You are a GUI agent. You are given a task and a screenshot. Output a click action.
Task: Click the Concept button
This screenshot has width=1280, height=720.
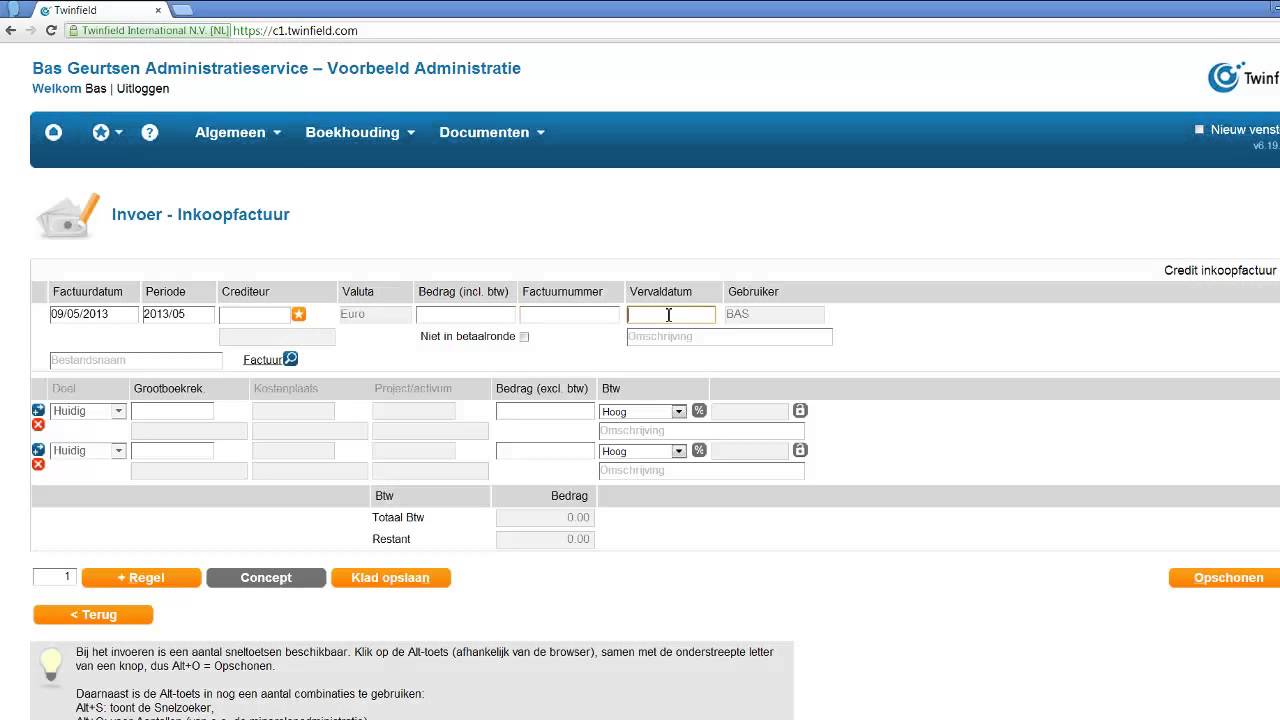266,578
